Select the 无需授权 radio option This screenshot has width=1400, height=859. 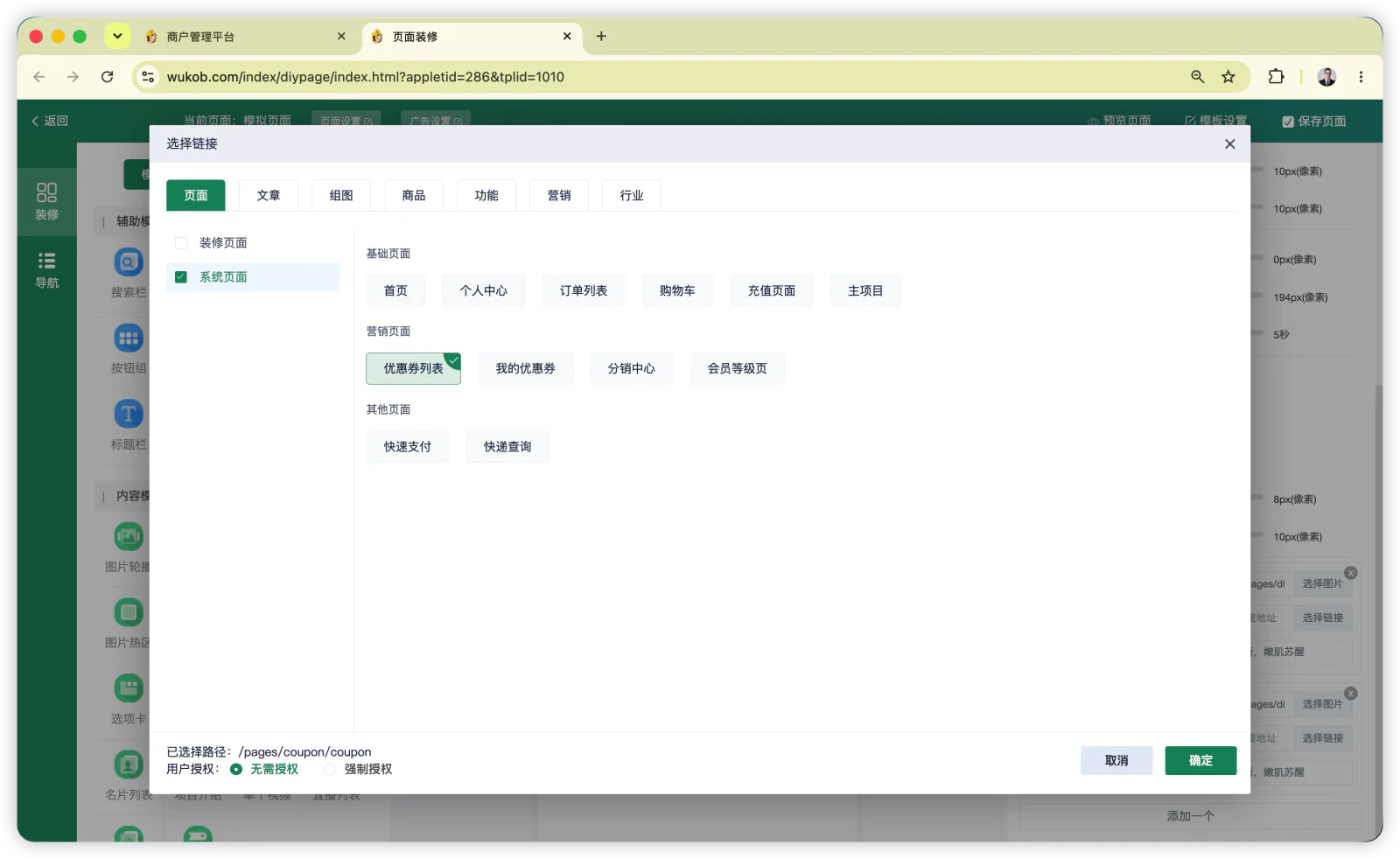click(x=236, y=770)
